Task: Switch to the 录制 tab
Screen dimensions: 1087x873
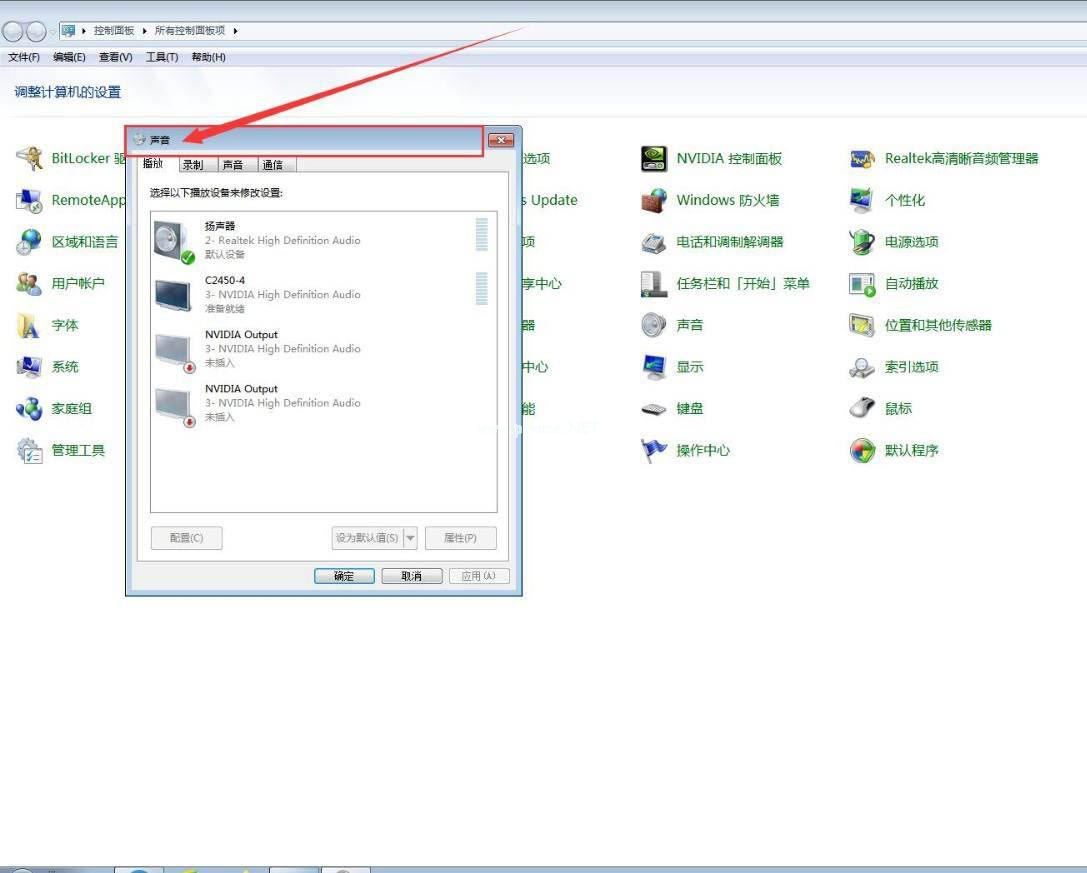Action: point(193,165)
